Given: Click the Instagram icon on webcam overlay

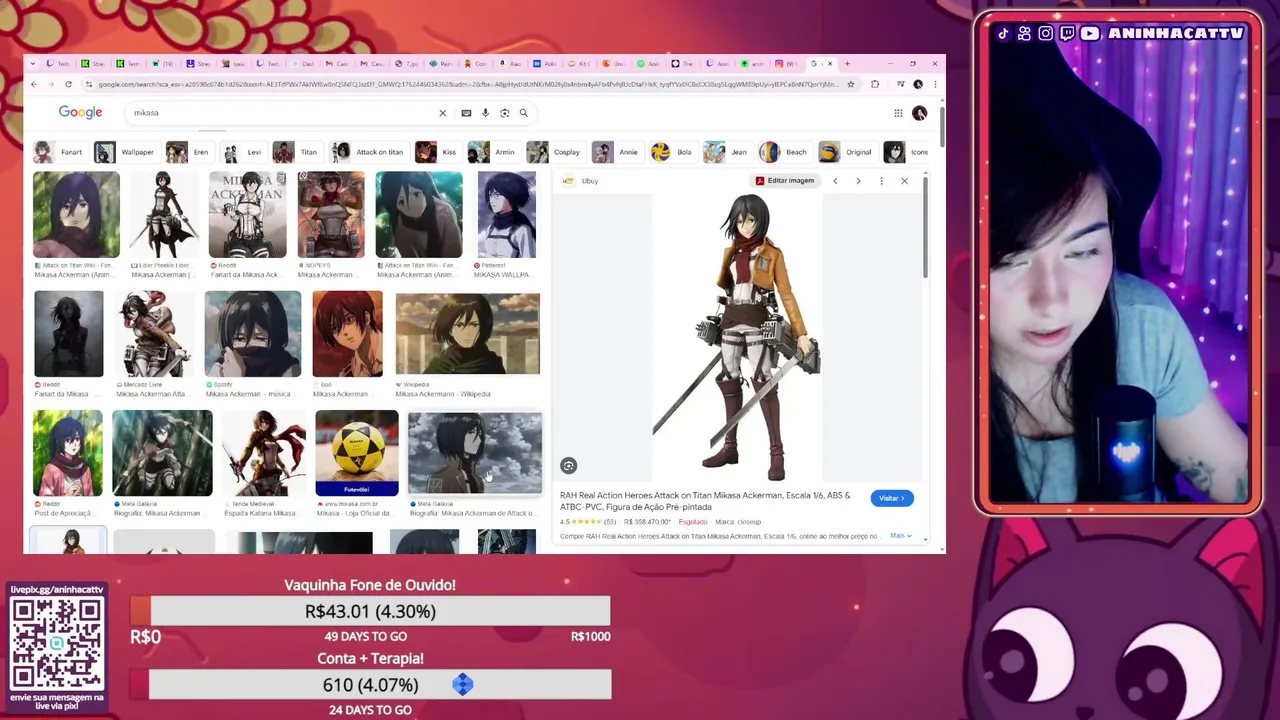Looking at the screenshot, I should tap(1045, 33).
